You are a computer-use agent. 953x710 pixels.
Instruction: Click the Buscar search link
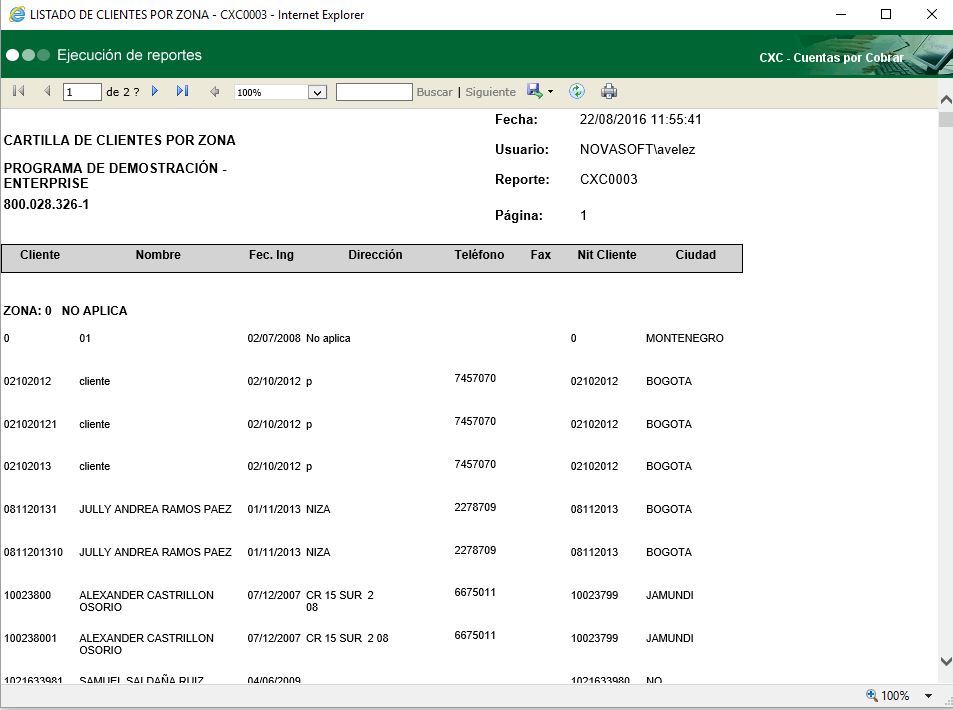pos(434,92)
